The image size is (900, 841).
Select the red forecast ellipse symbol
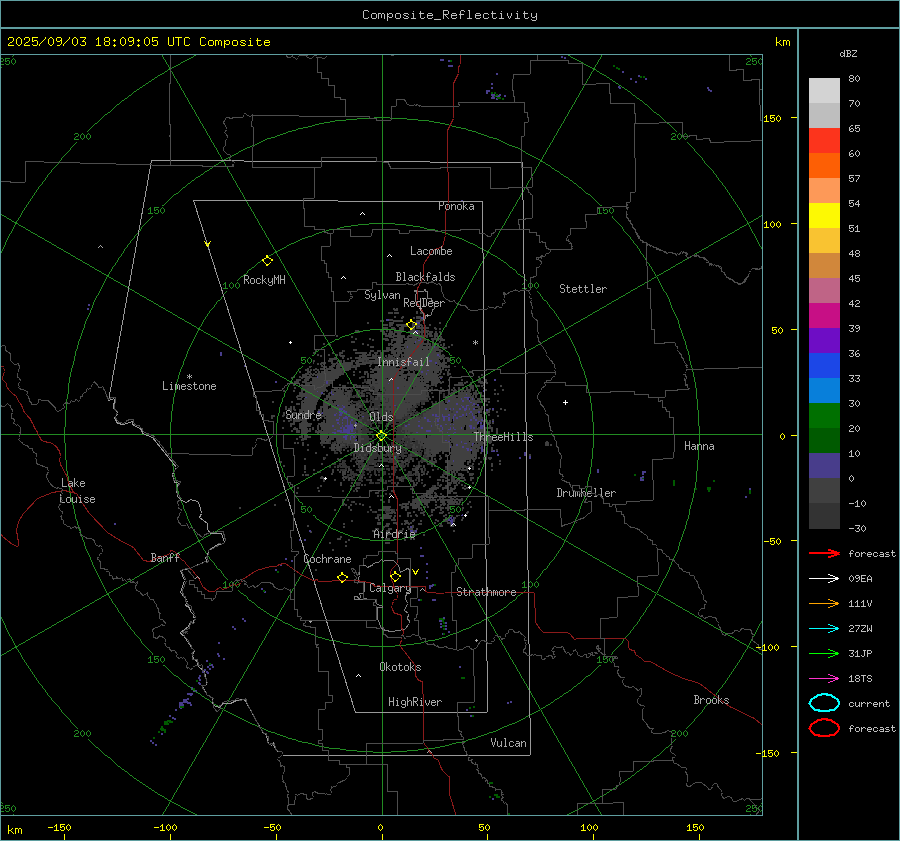pos(824,728)
